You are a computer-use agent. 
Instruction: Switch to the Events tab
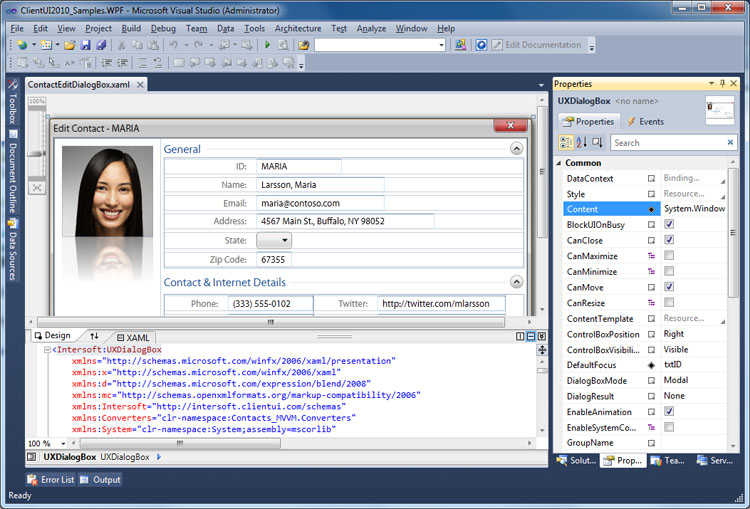coord(646,122)
